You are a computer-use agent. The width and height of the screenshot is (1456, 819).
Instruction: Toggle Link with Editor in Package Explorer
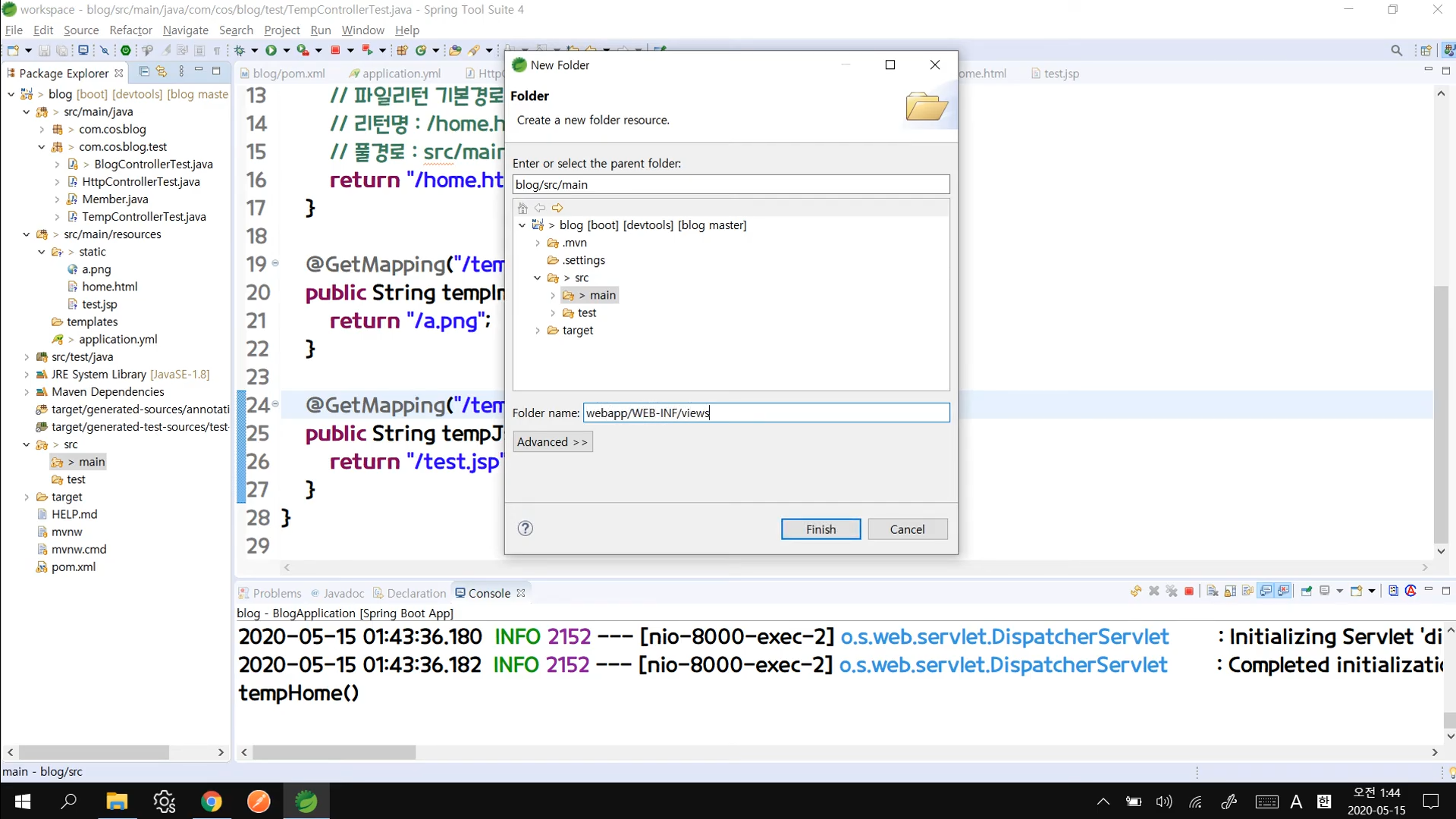[162, 71]
